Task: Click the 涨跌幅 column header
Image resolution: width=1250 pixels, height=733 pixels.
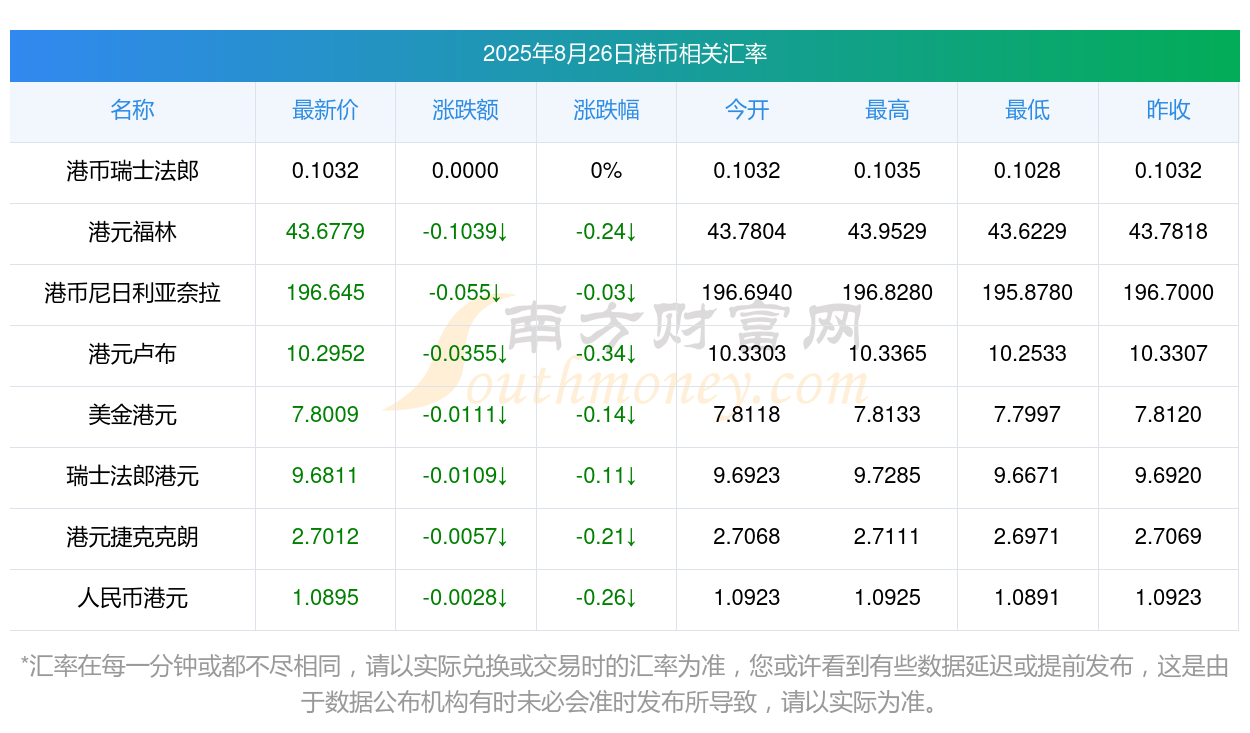Action: click(606, 110)
